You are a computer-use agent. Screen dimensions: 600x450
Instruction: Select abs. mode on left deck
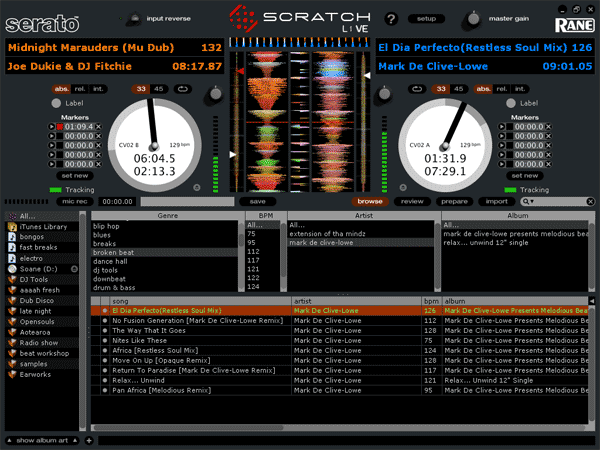(61, 89)
